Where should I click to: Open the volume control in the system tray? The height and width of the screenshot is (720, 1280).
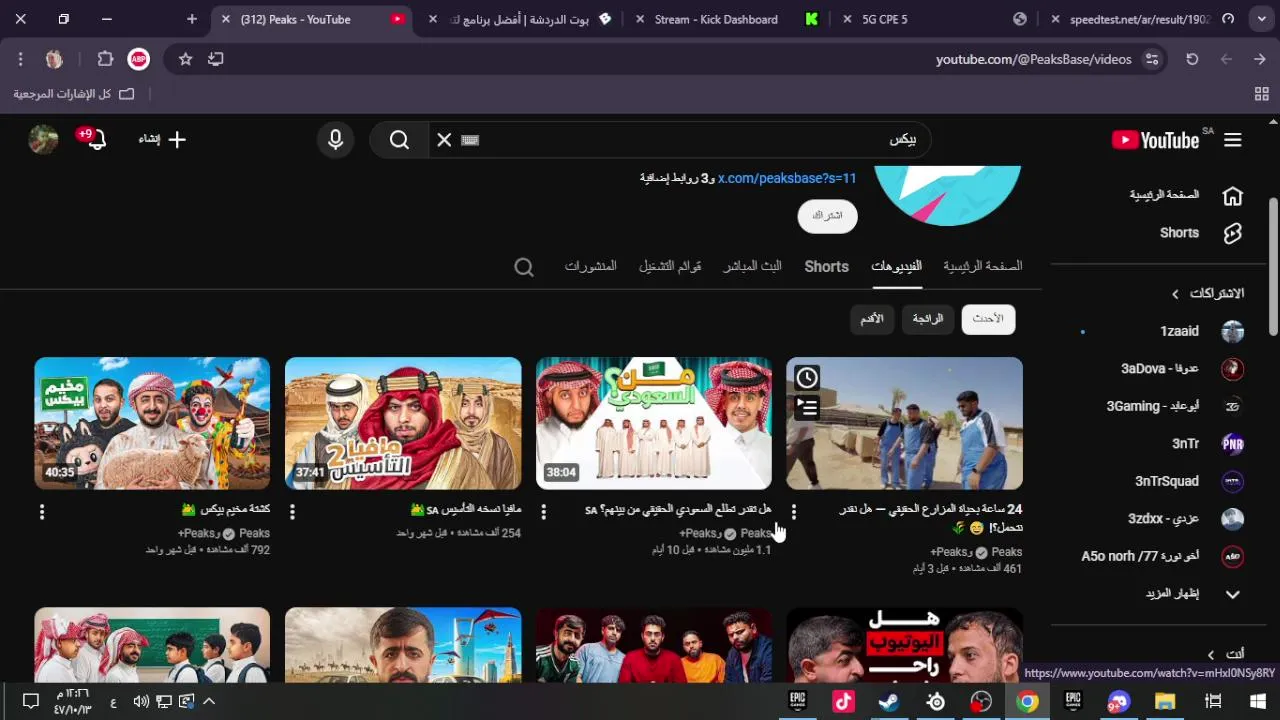click(141, 702)
